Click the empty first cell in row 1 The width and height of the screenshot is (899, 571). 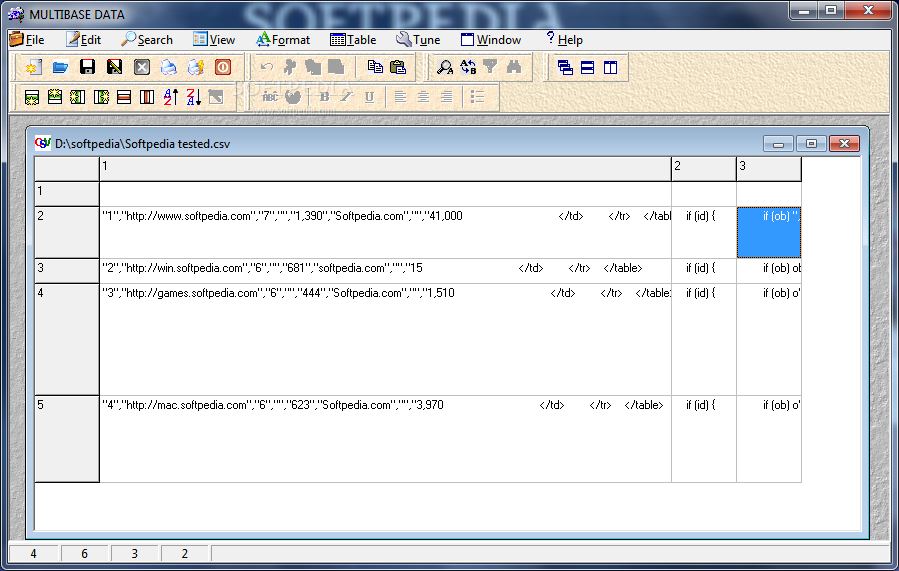point(385,194)
